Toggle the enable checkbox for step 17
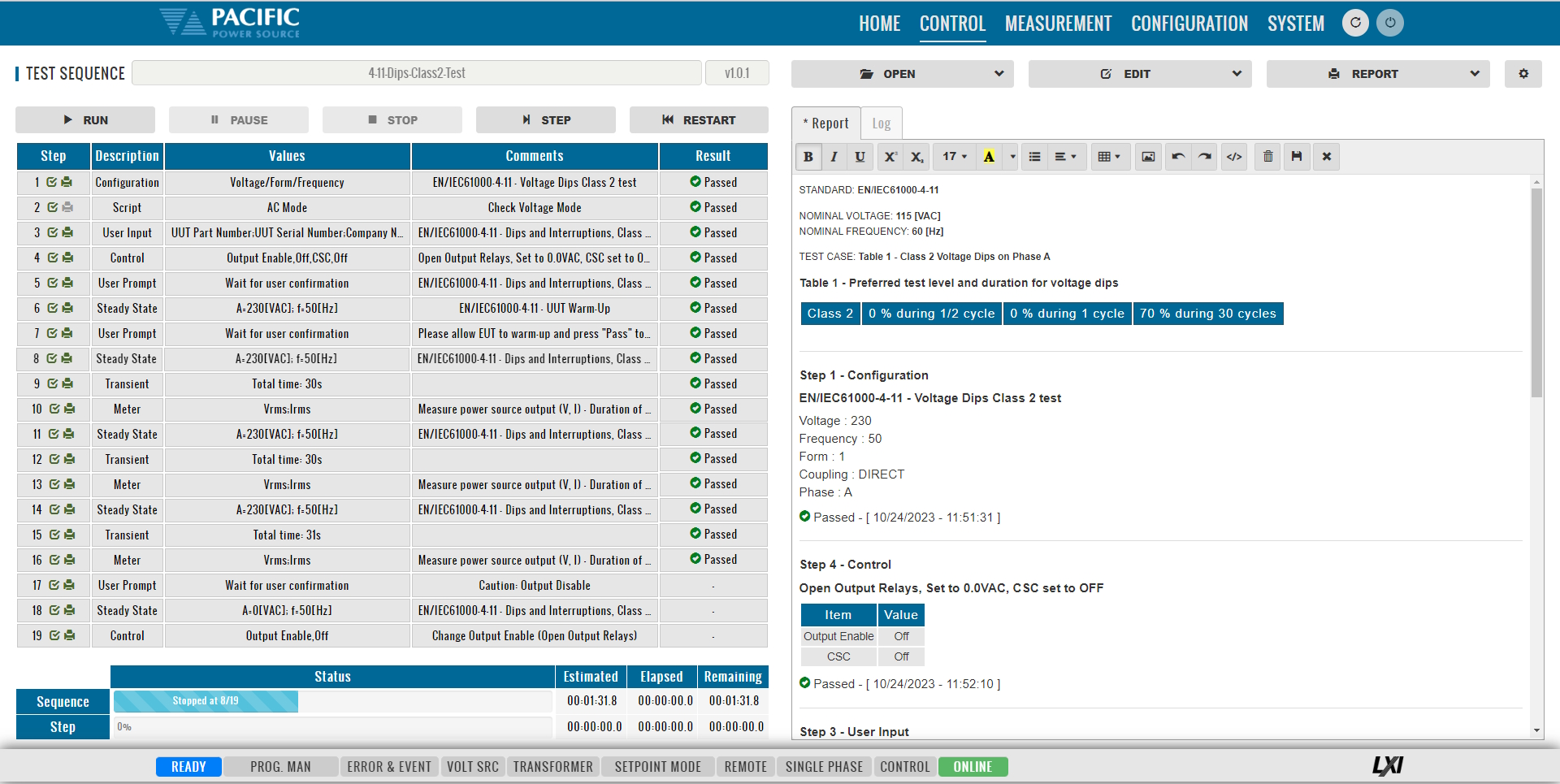 [x=54, y=586]
